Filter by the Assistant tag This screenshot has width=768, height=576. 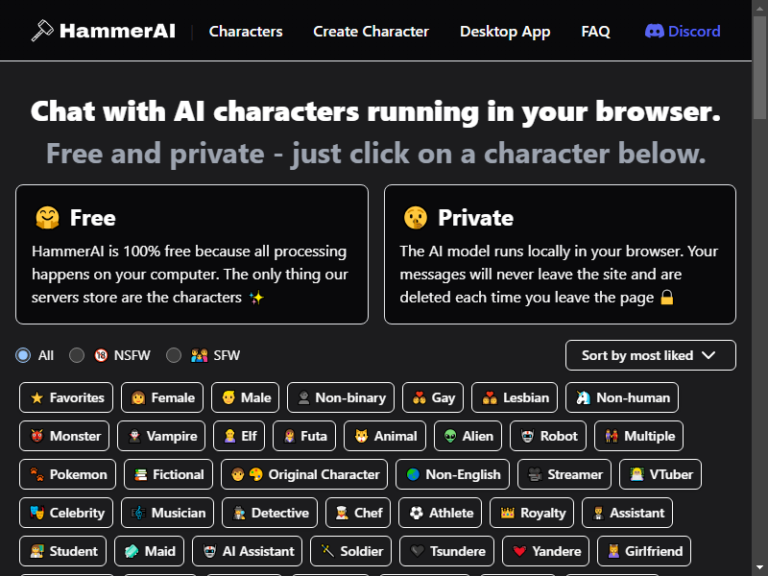click(627, 513)
